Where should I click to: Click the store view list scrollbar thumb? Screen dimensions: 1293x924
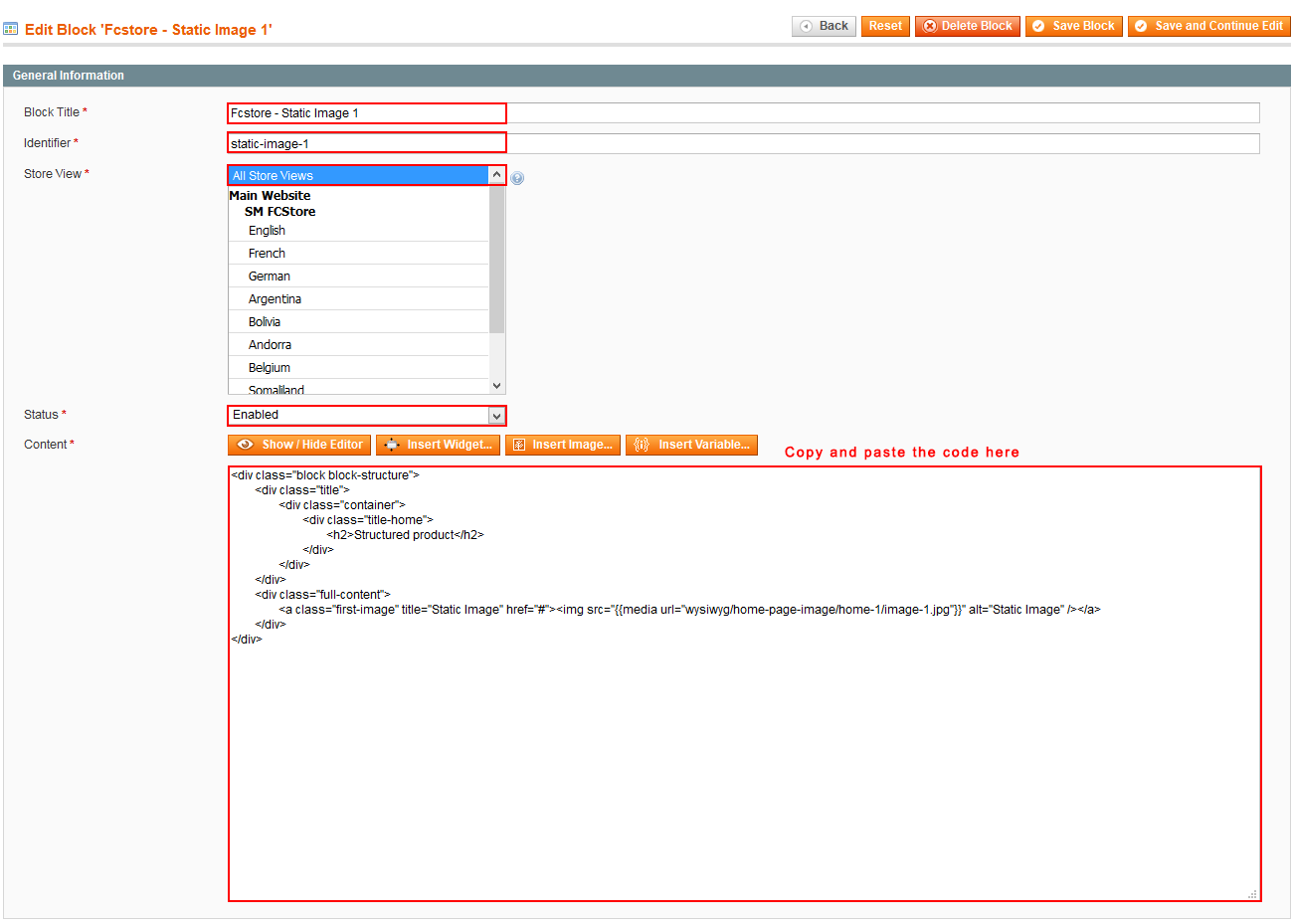click(497, 259)
